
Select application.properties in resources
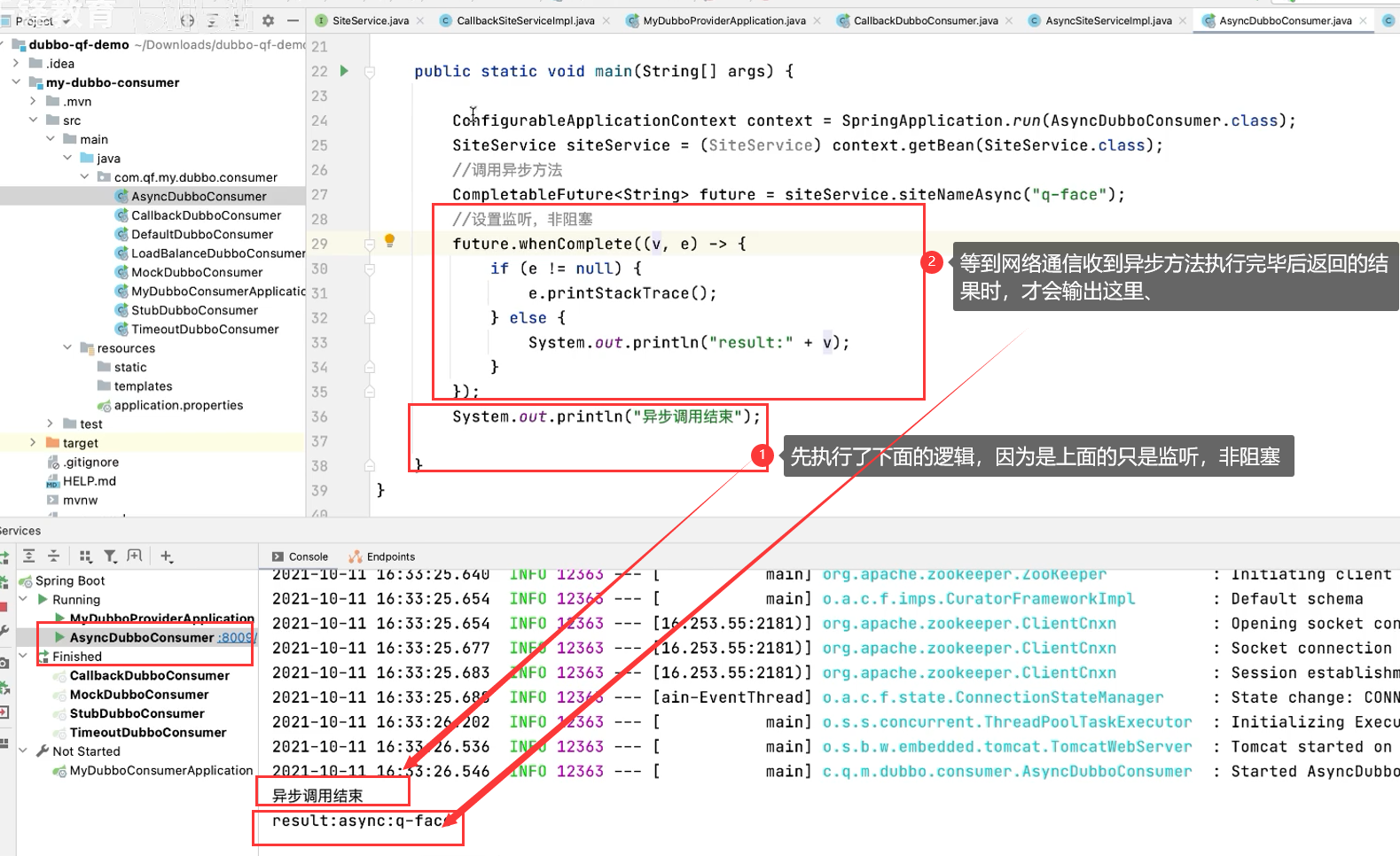[x=178, y=405]
